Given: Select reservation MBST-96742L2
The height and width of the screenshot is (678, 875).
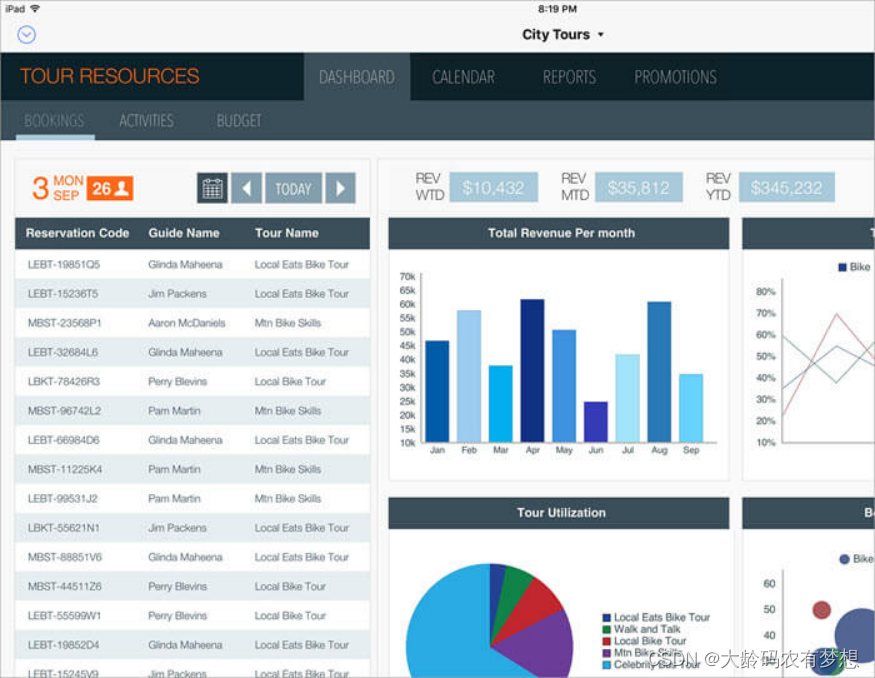Looking at the screenshot, I should point(193,411).
